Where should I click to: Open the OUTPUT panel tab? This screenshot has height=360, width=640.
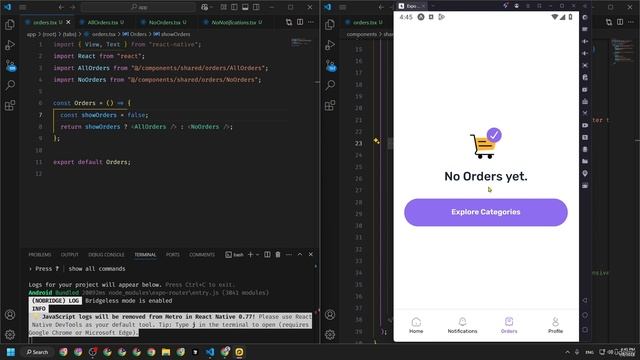pyautogui.click(x=69, y=255)
